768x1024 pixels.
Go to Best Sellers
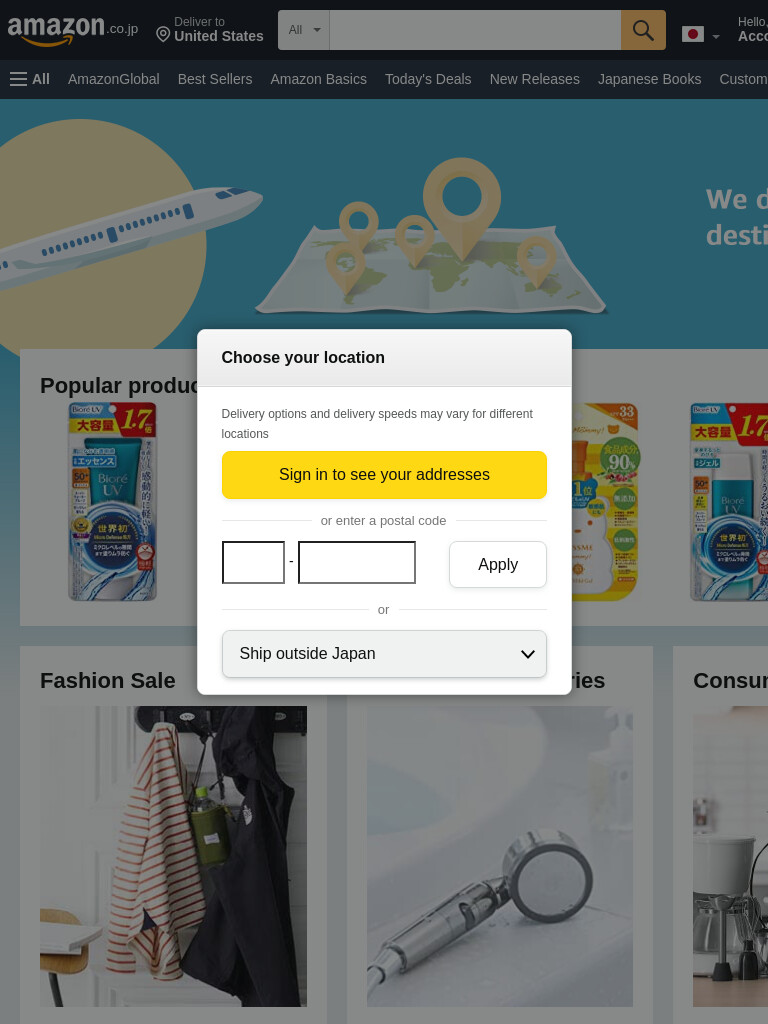click(x=215, y=79)
